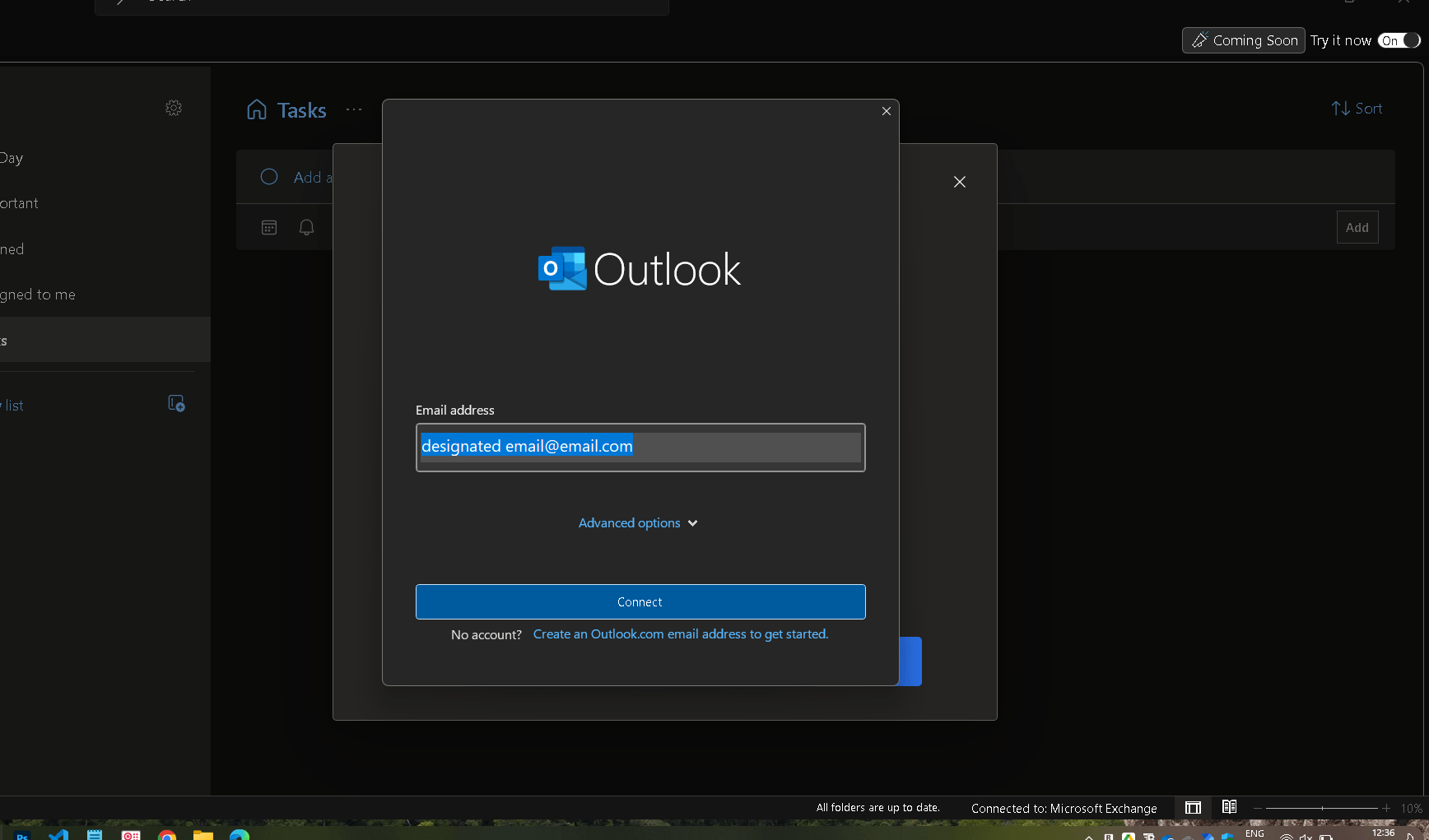Switch to Normal view in status bar

coord(1193,808)
